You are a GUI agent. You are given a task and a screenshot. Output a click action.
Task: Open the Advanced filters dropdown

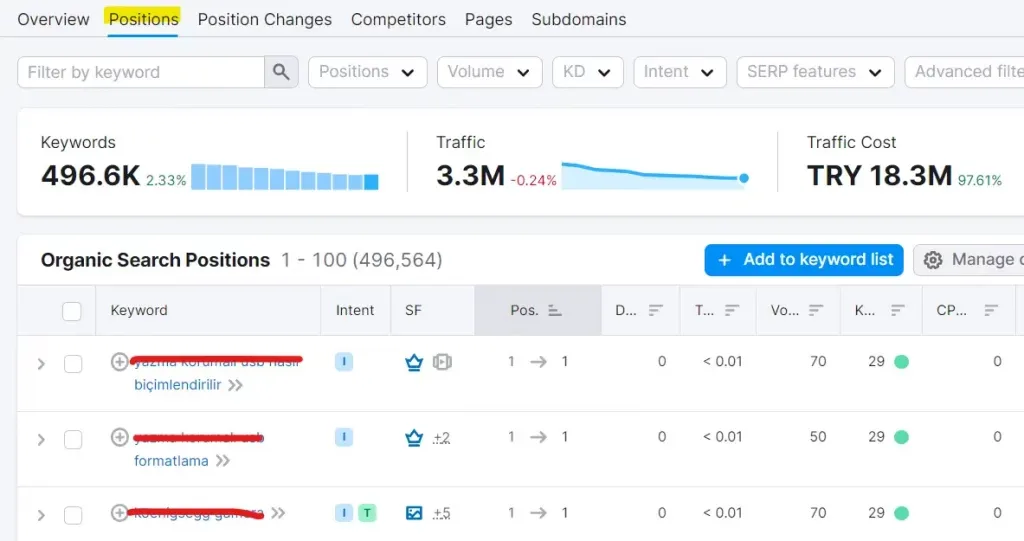pyautogui.click(x=965, y=72)
